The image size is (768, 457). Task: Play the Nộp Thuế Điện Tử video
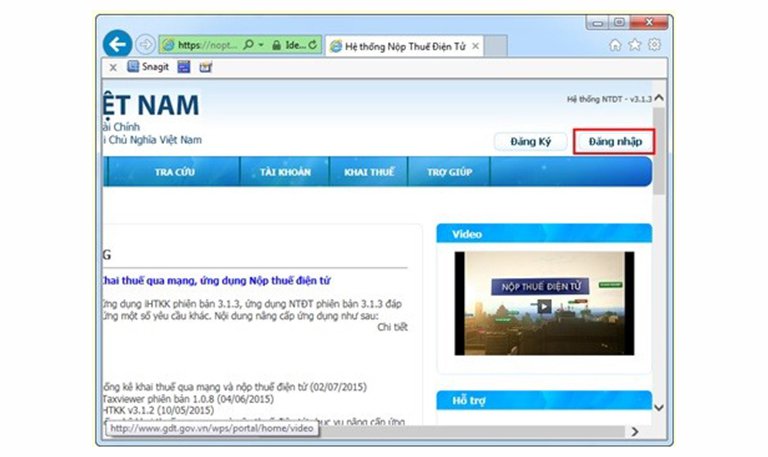pos(544,307)
